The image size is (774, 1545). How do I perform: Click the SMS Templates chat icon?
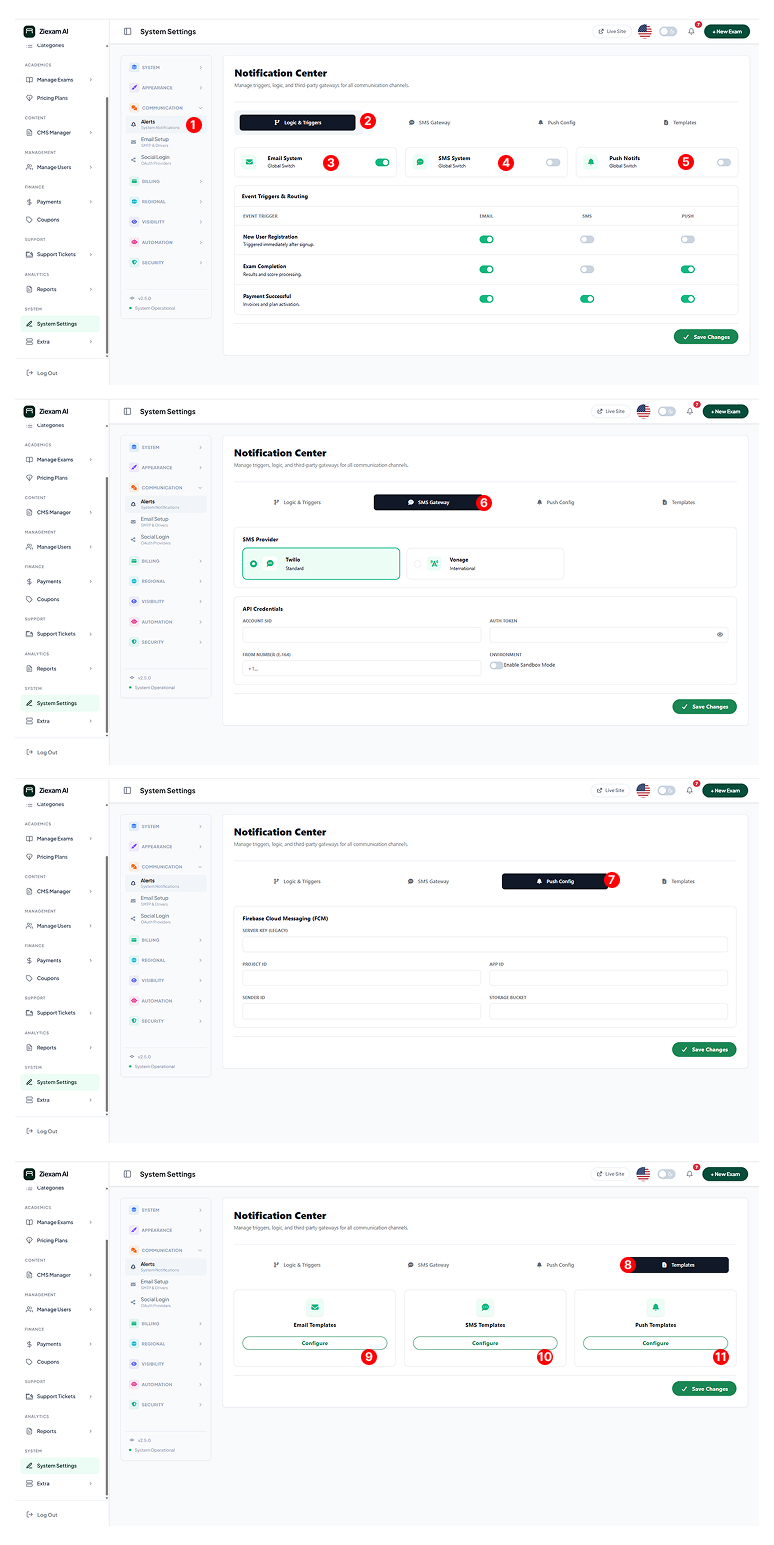[x=485, y=1307]
